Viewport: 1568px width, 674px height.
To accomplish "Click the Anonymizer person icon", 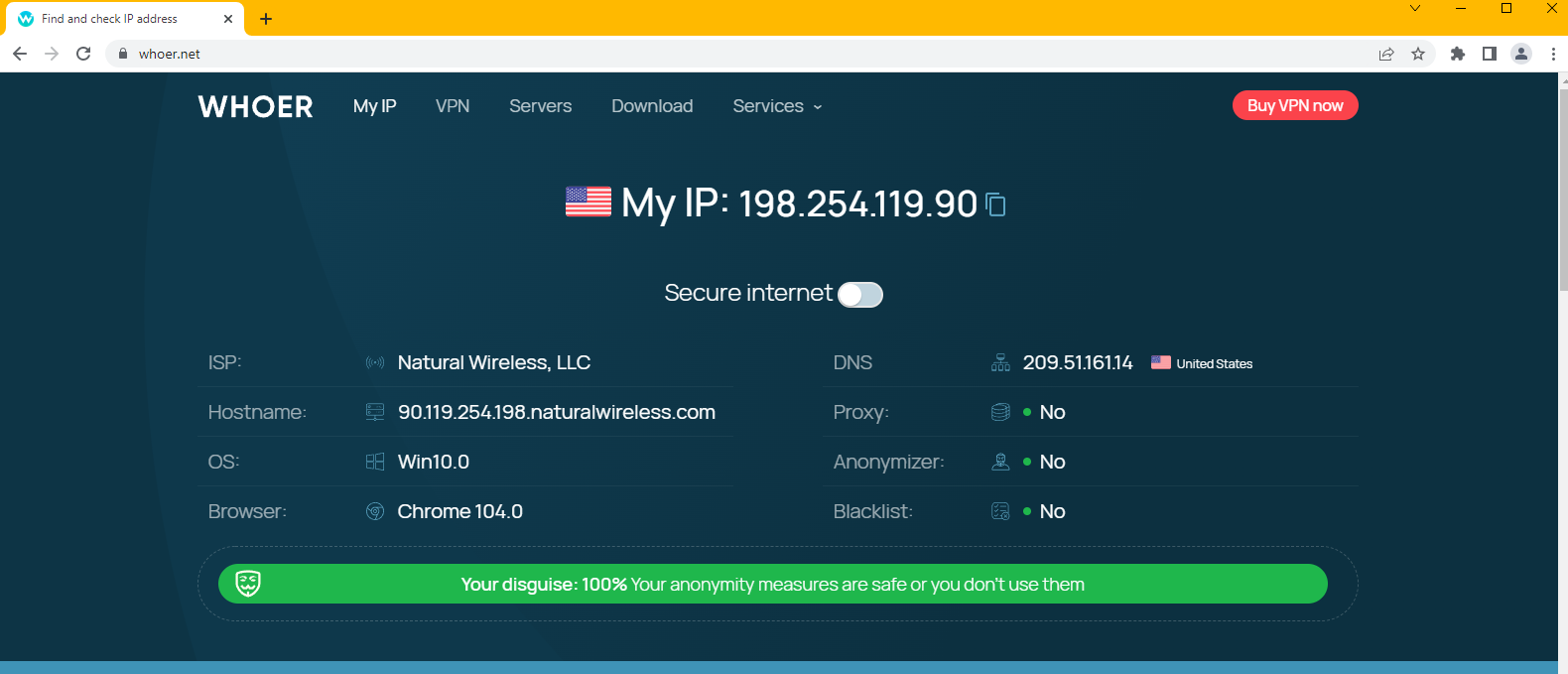I will click(1000, 462).
